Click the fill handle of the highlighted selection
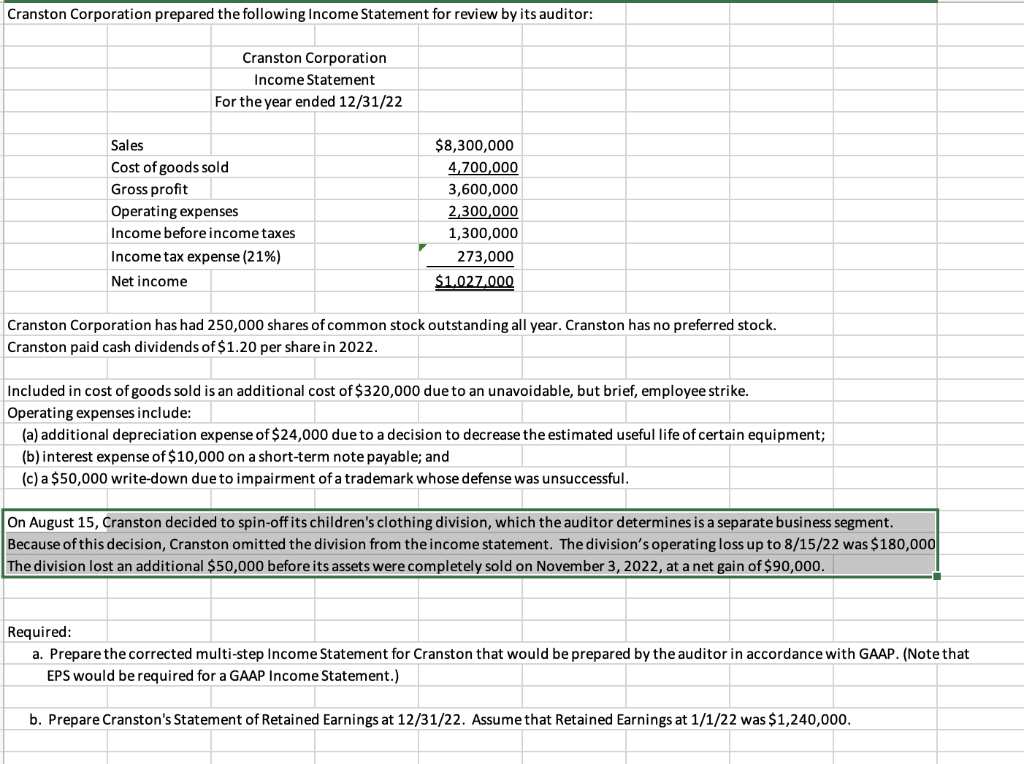Image resolution: width=1024 pixels, height=764 pixels. (936, 578)
